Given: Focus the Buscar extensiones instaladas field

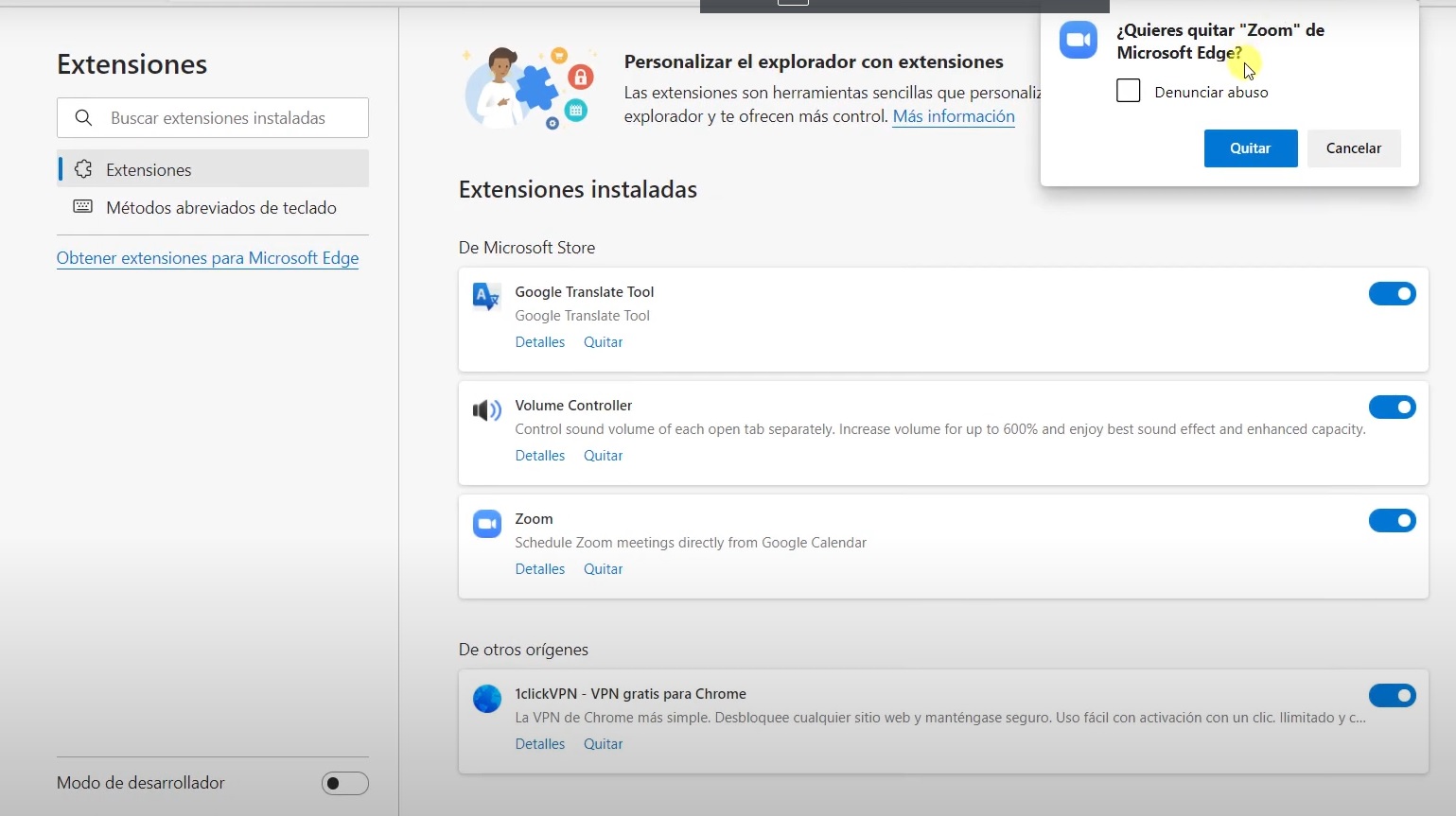Looking at the screenshot, I should 213,118.
